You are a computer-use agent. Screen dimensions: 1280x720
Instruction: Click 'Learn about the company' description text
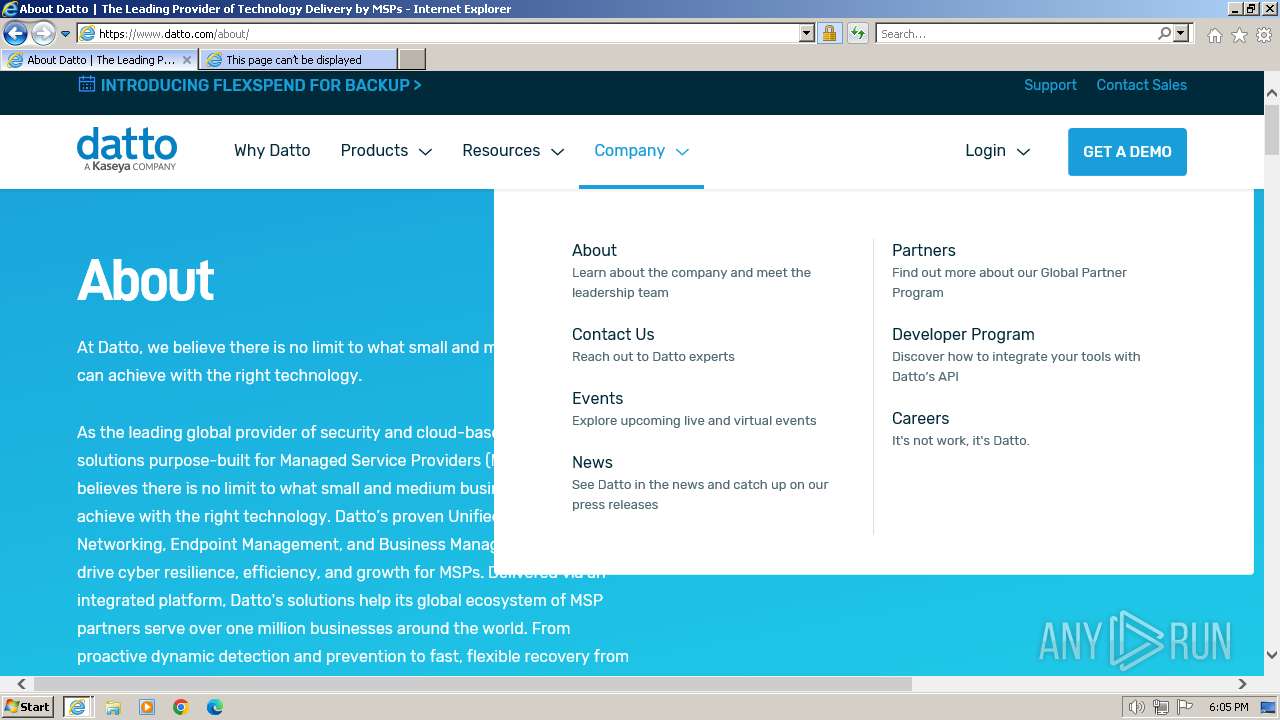click(x=691, y=282)
